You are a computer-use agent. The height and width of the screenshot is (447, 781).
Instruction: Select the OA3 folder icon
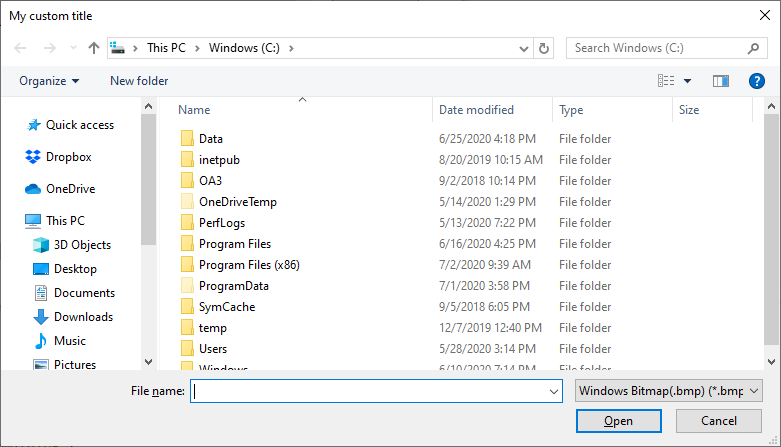[x=187, y=180]
